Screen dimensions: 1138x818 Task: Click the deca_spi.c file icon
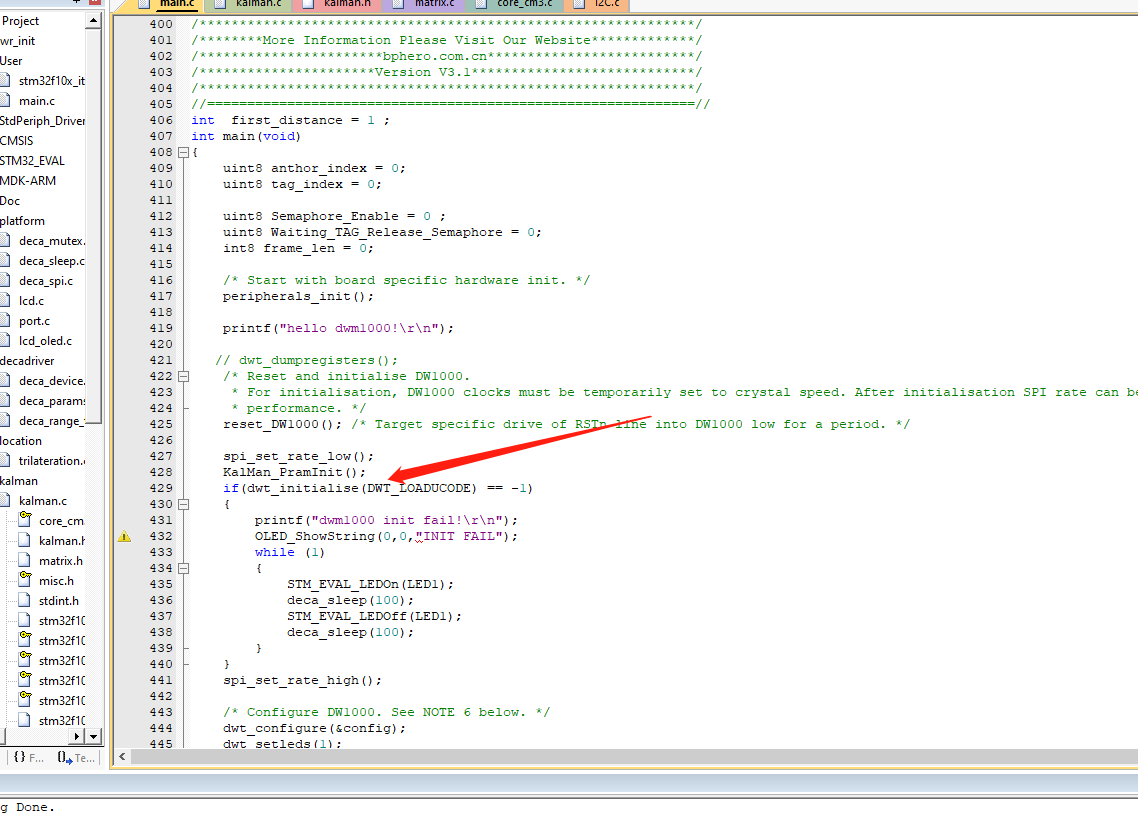6,280
